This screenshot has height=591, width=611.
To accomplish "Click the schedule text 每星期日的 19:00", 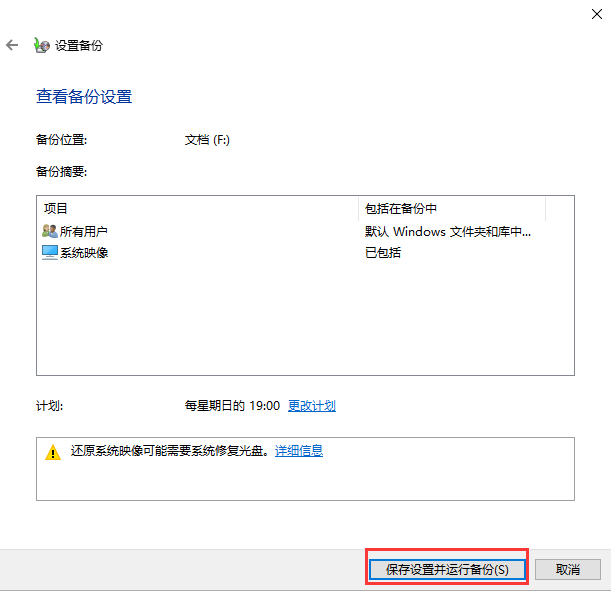I will [x=232, y=405].
